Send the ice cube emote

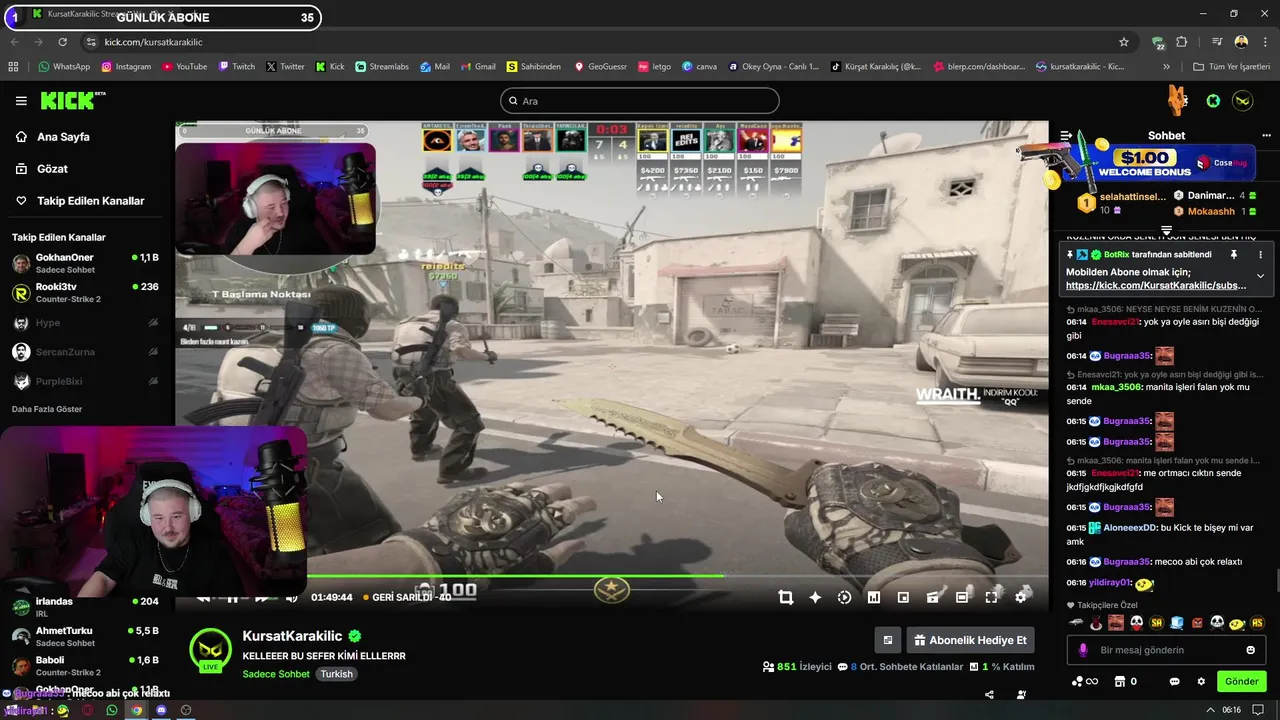(x=1176, y=623)
